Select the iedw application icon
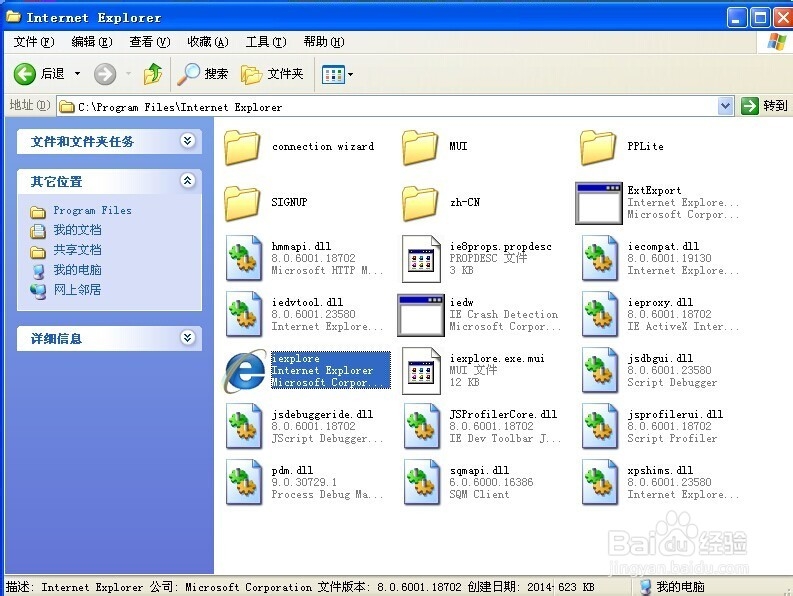 [x=421, y=315]
